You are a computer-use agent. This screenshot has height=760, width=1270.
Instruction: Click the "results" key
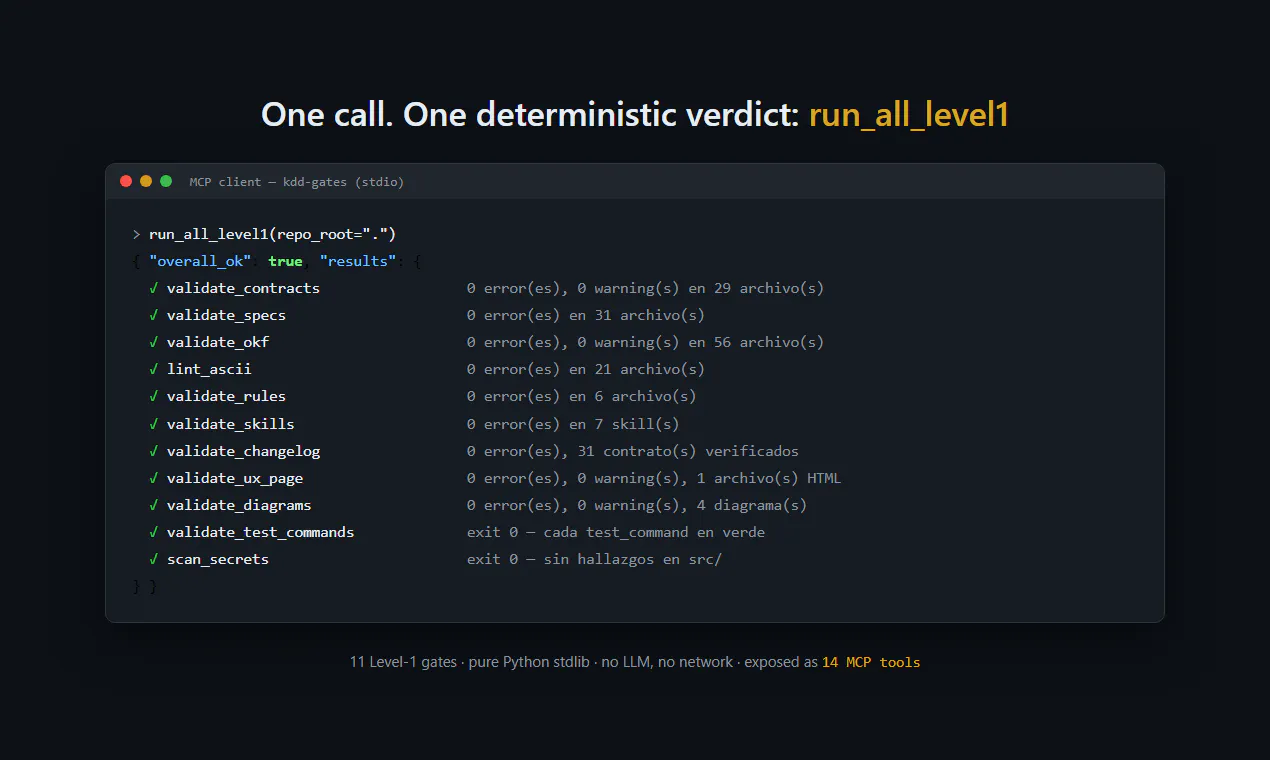coord(358,261)
